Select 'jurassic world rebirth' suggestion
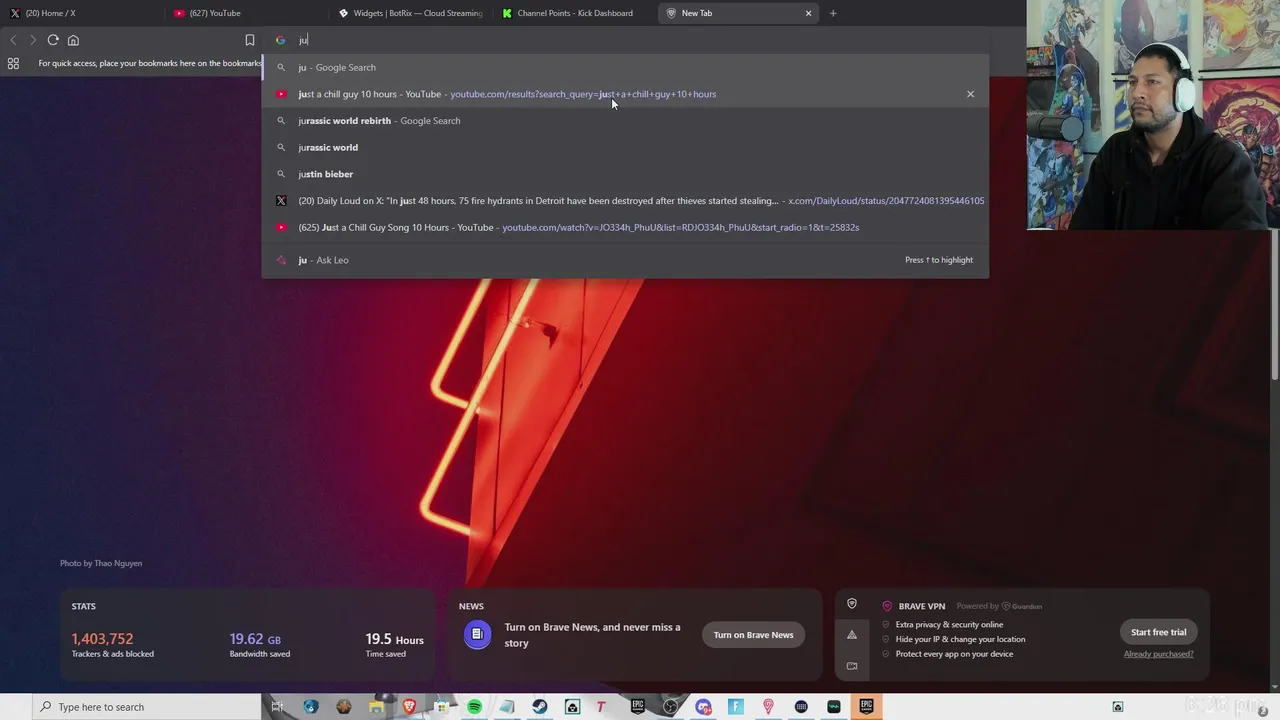 click(x=625, y=121)
